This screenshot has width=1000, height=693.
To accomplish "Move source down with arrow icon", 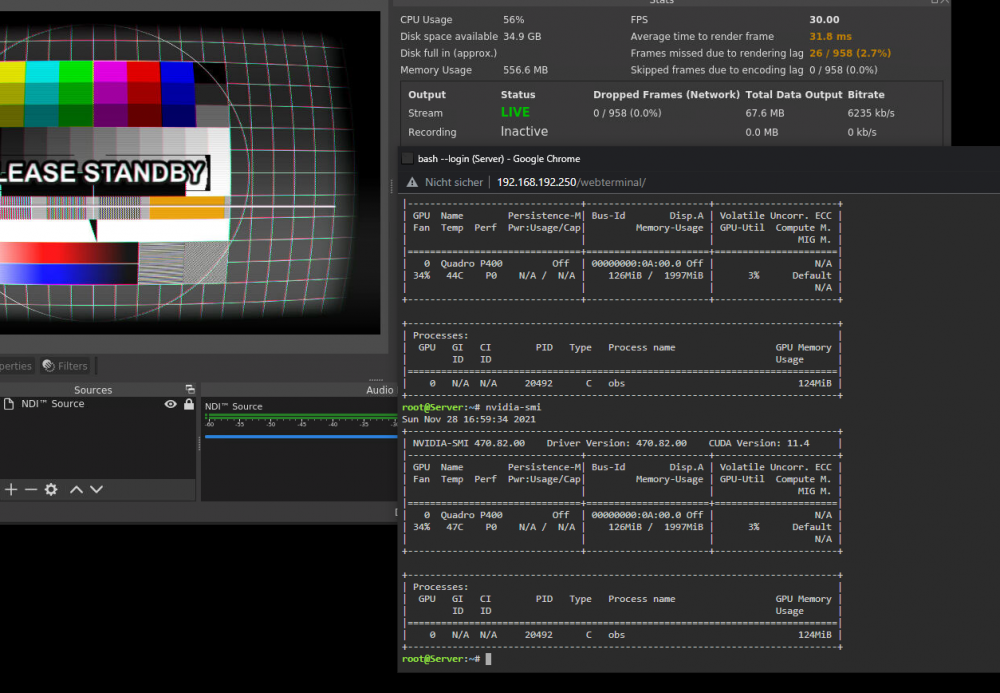I will (96, 490).
